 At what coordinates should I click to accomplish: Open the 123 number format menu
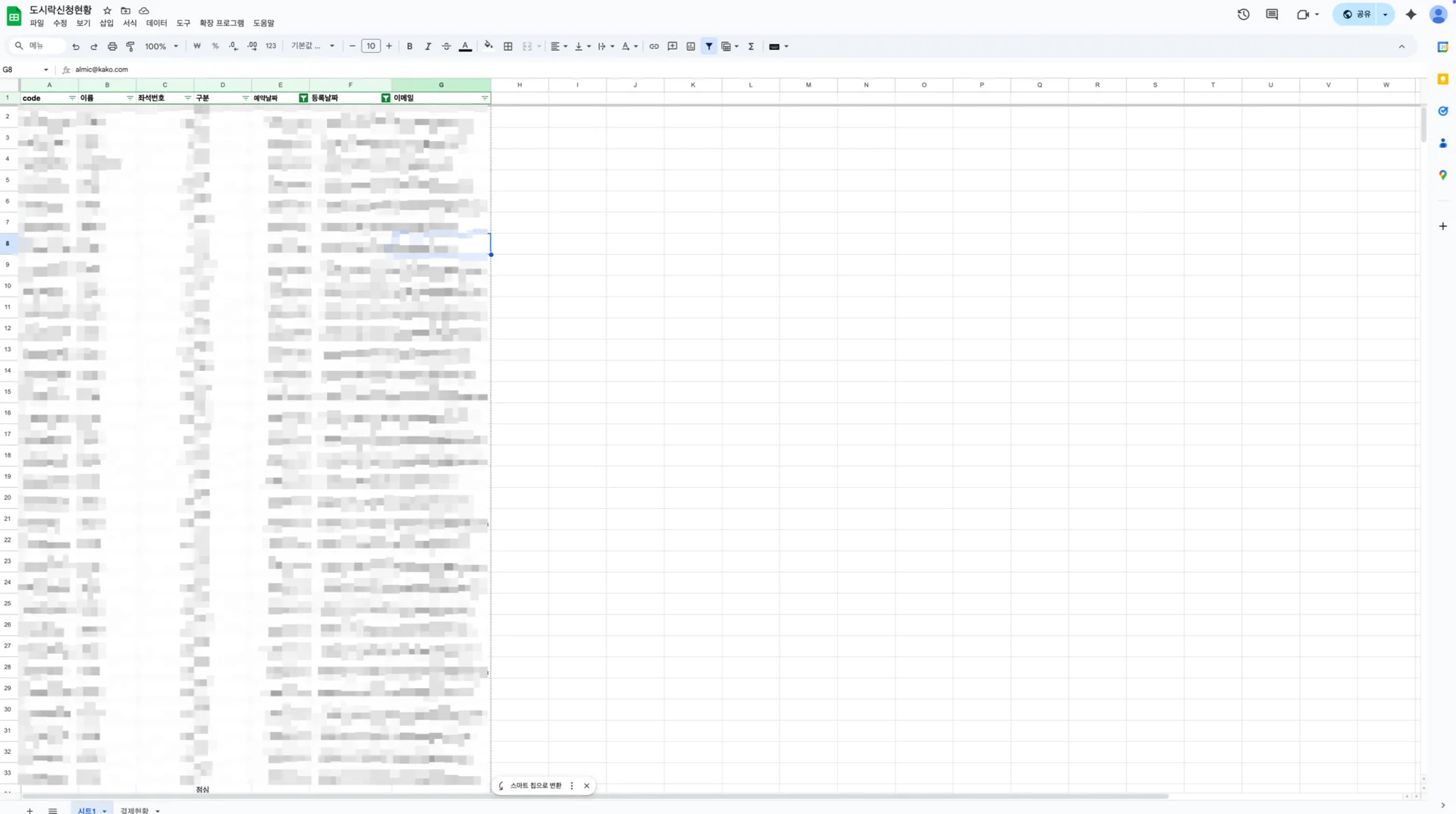[x=271, y=46]
